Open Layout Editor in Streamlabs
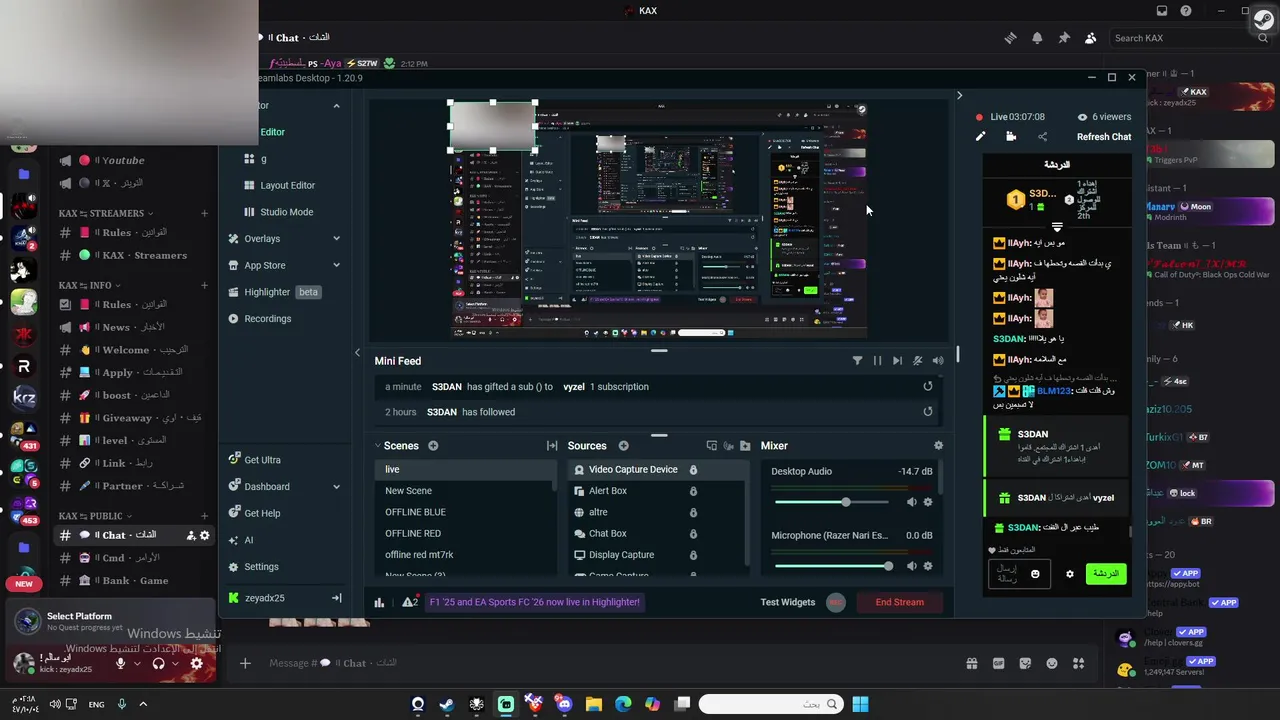The width and height of the screenshot is (1280, 720). (287, 185)
